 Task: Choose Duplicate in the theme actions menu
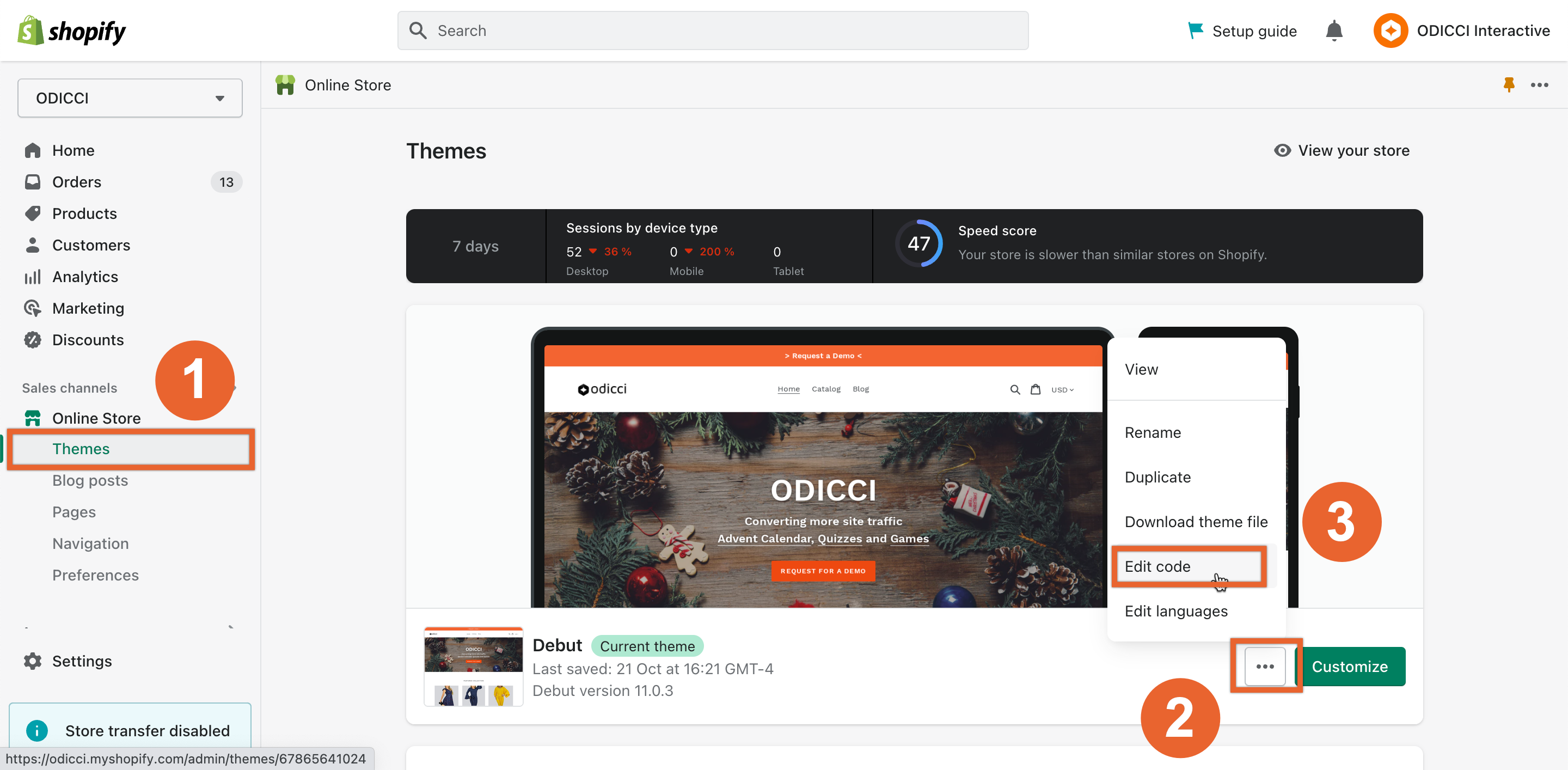coord(1157,477)
